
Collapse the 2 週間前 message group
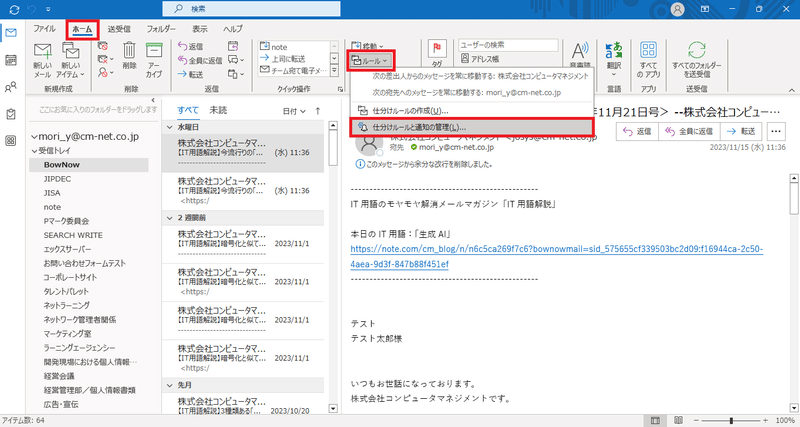(x=170, y=218)
